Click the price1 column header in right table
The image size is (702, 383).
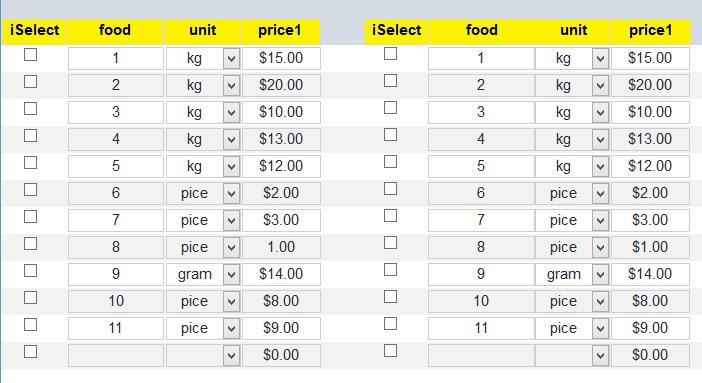(x=651, y=31)
